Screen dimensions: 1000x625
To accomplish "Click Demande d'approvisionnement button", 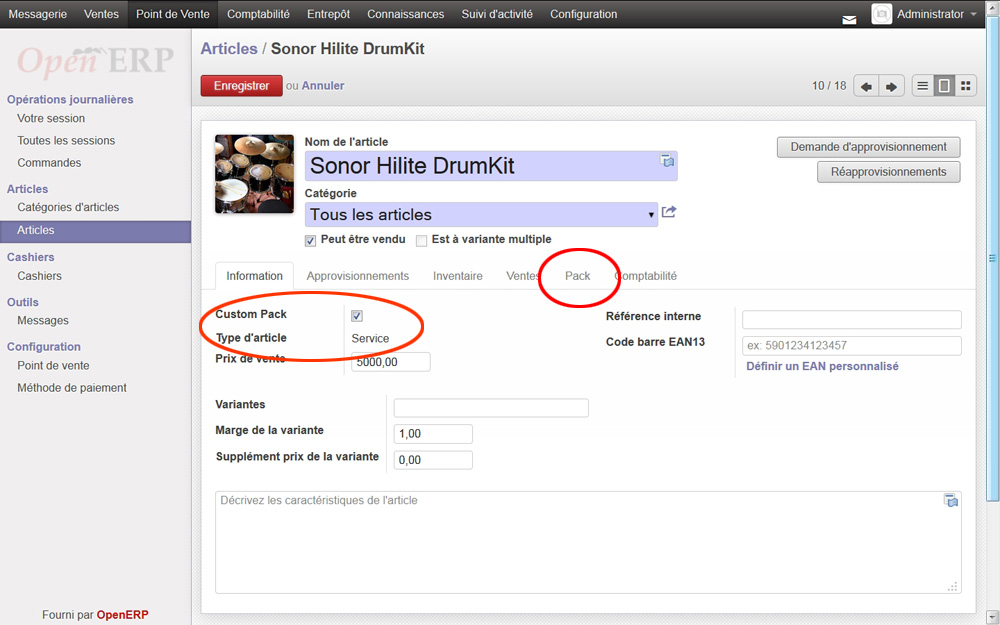I will point(869,147).
